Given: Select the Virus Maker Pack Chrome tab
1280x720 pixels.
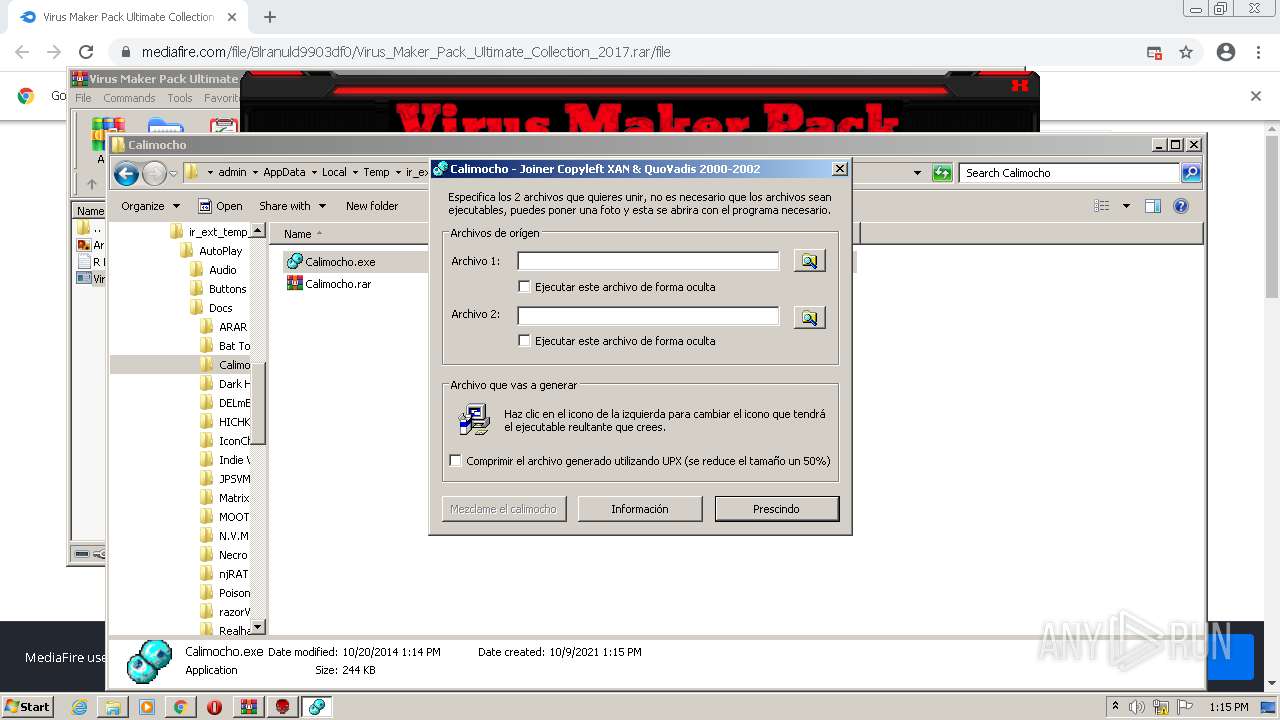Looking at the screenshot, I should pos(128,17).
